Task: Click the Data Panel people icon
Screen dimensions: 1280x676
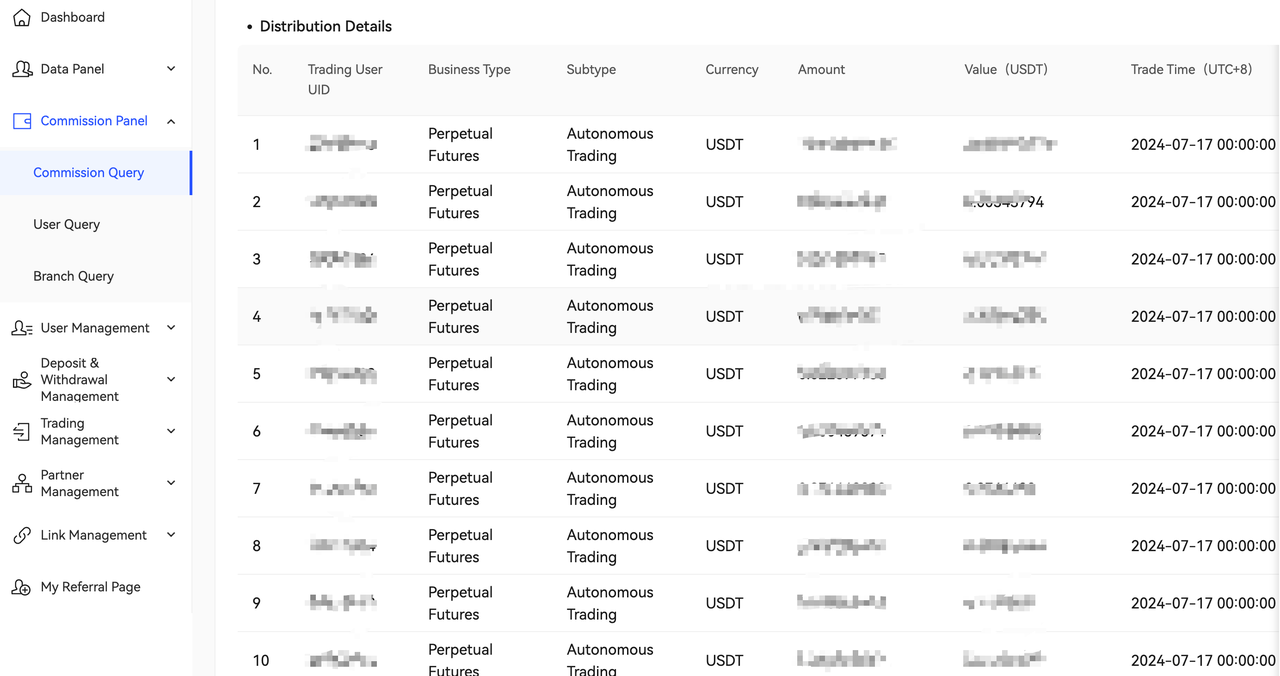Action: [21, 69]
